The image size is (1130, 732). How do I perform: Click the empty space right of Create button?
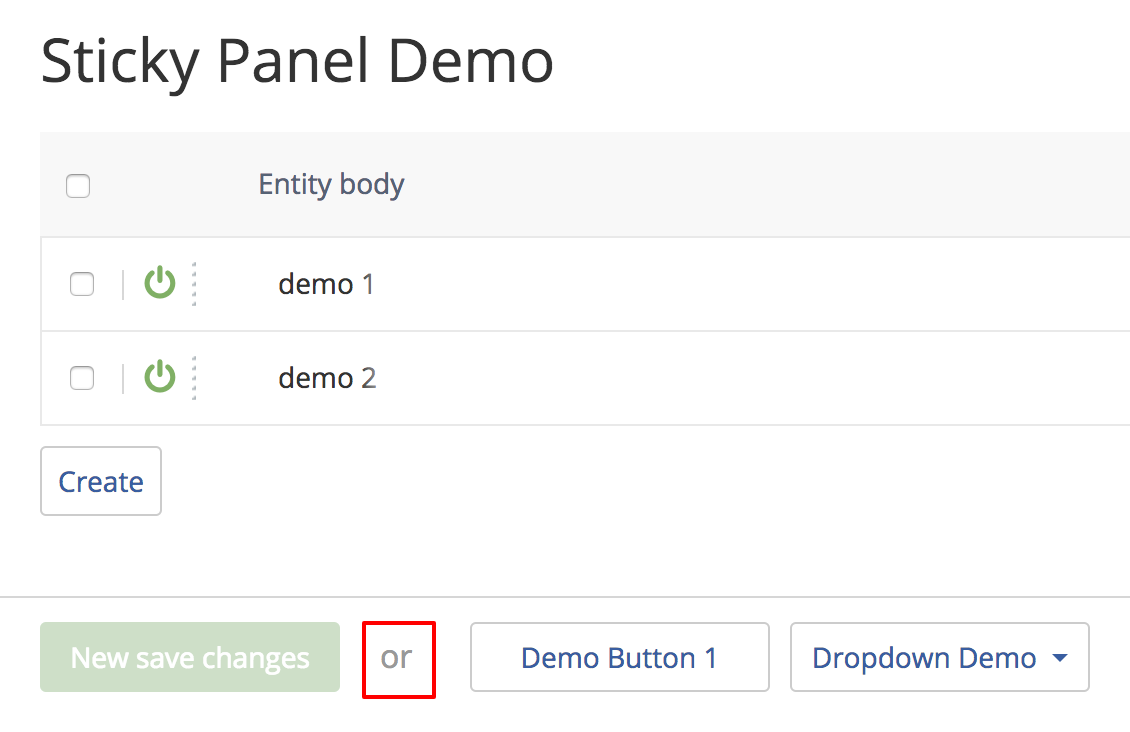[600, 482]
